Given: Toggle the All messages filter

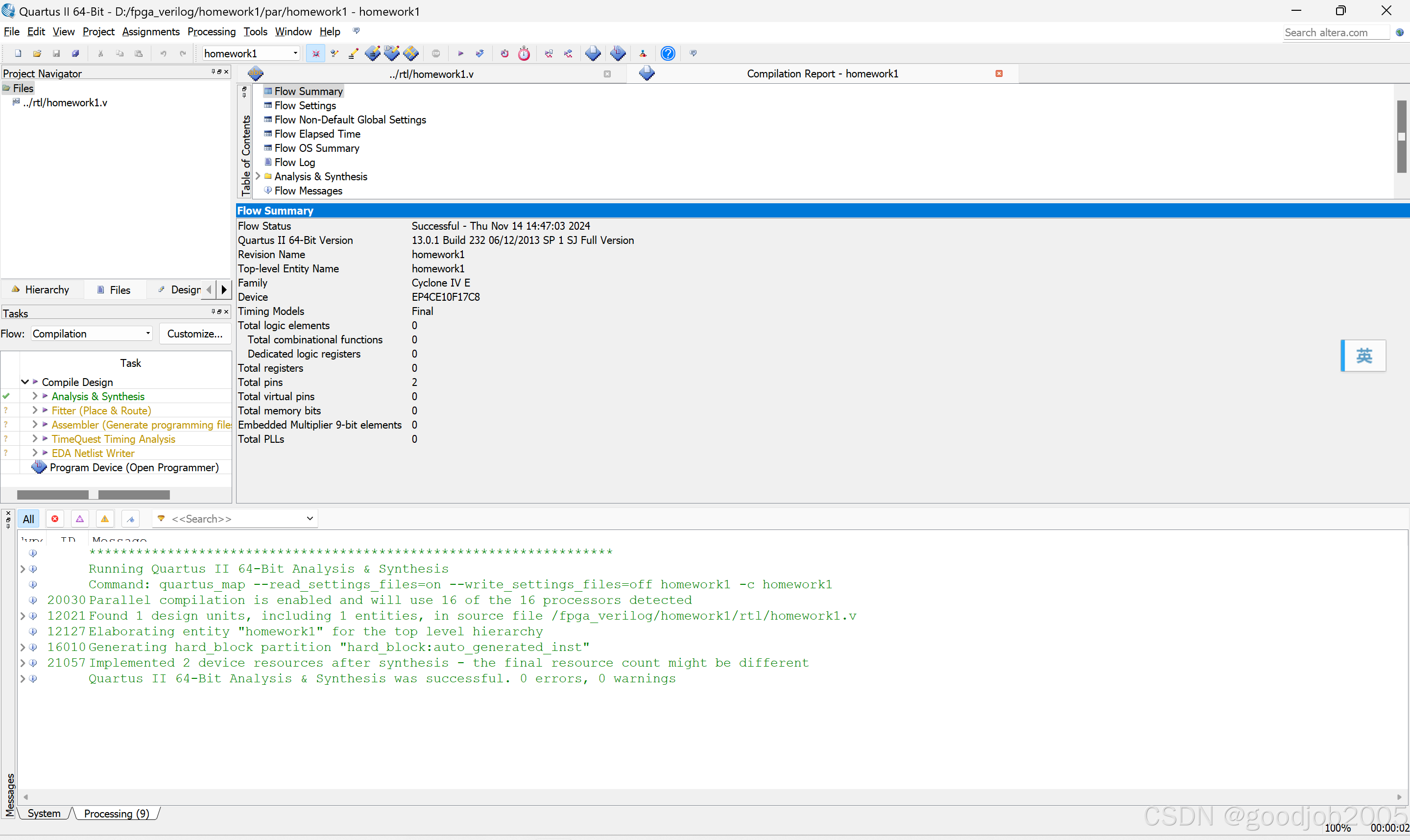Looking at the screenshot, I should (x=28, y=519).
